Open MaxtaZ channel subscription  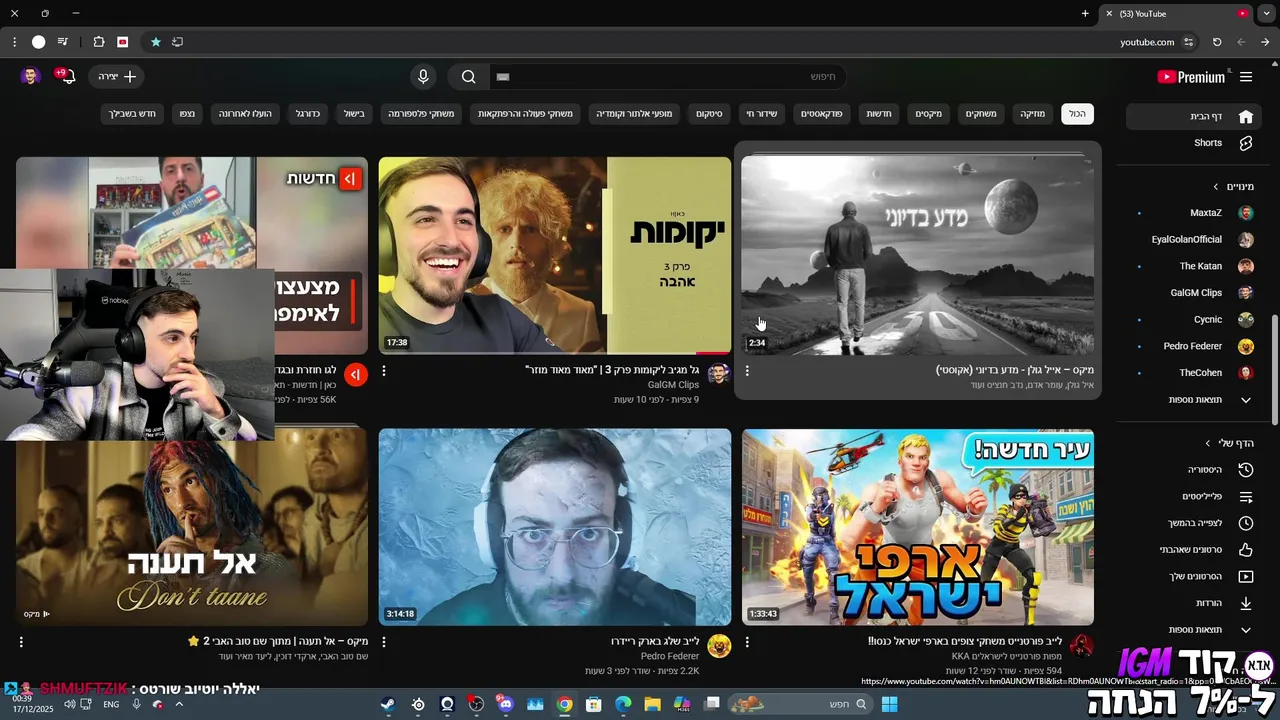coord(1196,213)
